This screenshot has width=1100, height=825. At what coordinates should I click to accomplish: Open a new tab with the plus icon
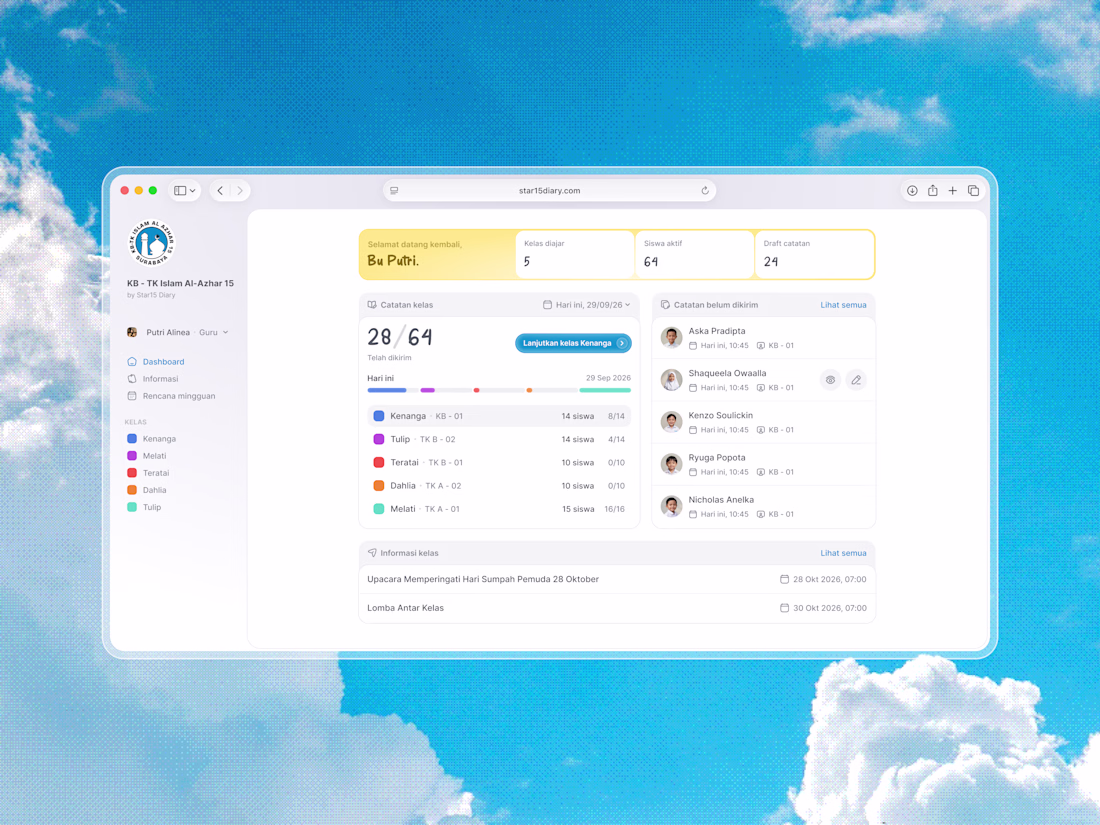tap(953, 190)
